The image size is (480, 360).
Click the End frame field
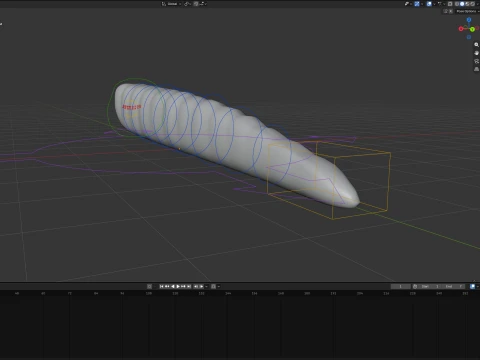pyautogui.click(x=453, y=286)
